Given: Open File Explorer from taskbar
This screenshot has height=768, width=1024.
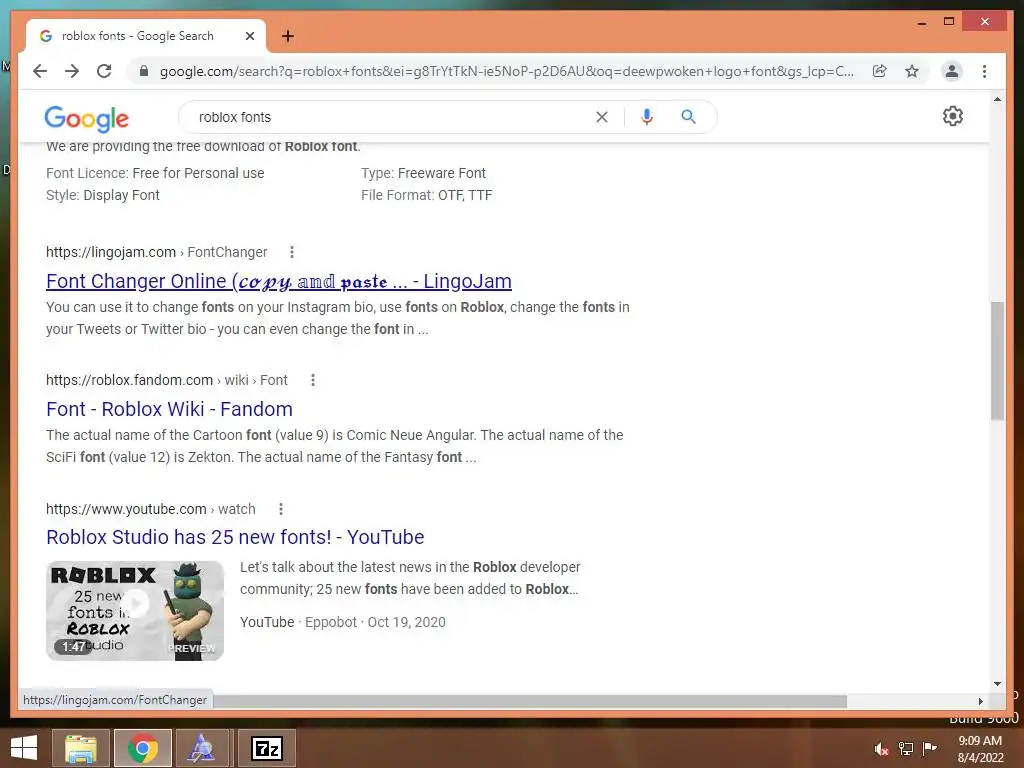Looking at the screenshot, I should pos(80,748).
